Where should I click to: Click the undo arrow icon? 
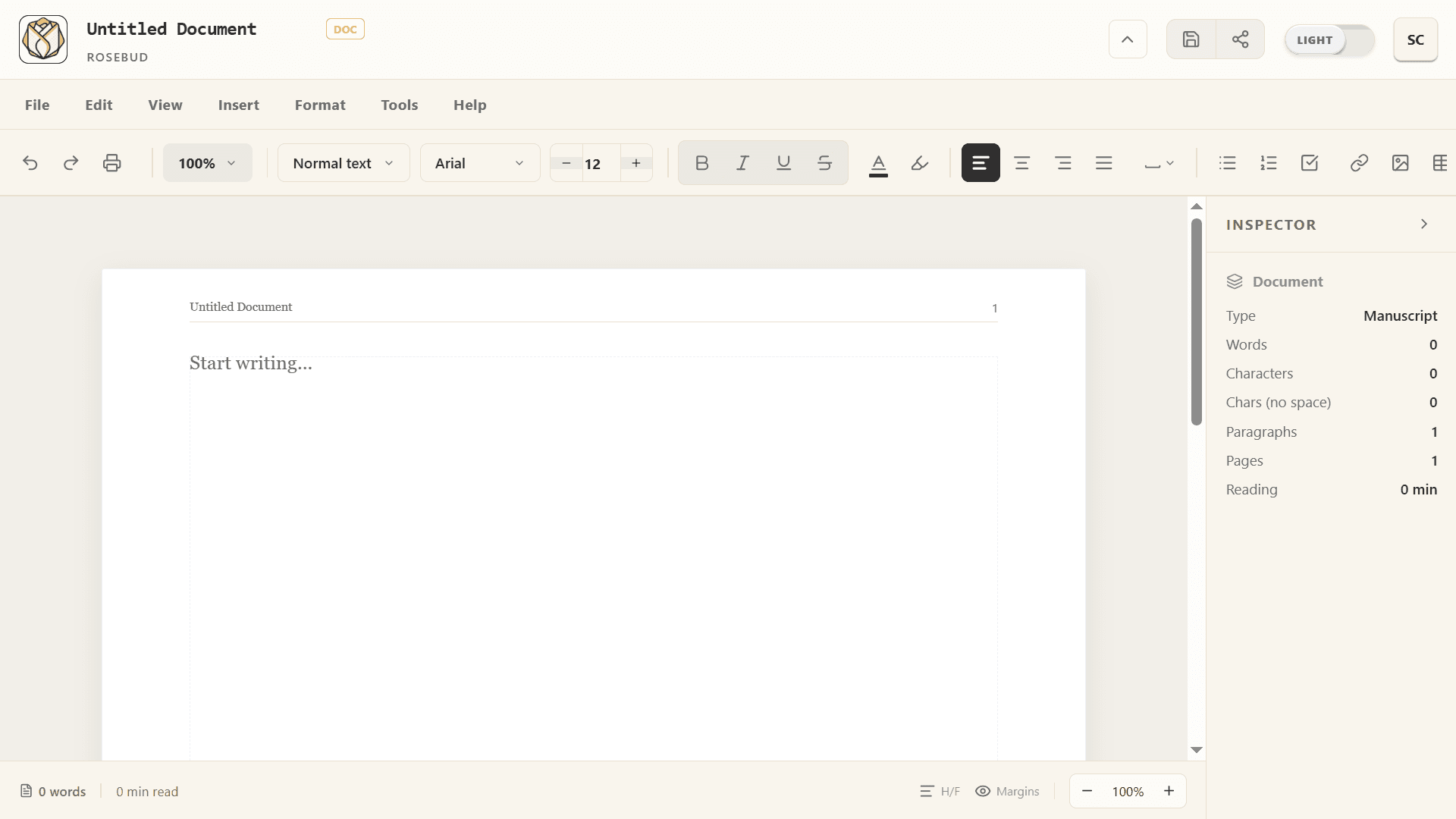(x=30, y=163)
